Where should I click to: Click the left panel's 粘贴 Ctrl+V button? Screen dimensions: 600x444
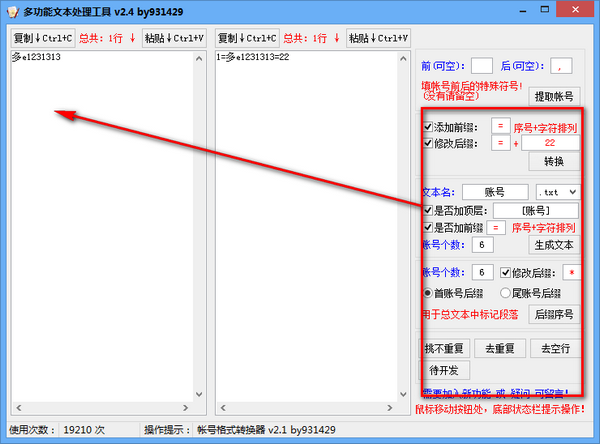[x=174, y=38]
